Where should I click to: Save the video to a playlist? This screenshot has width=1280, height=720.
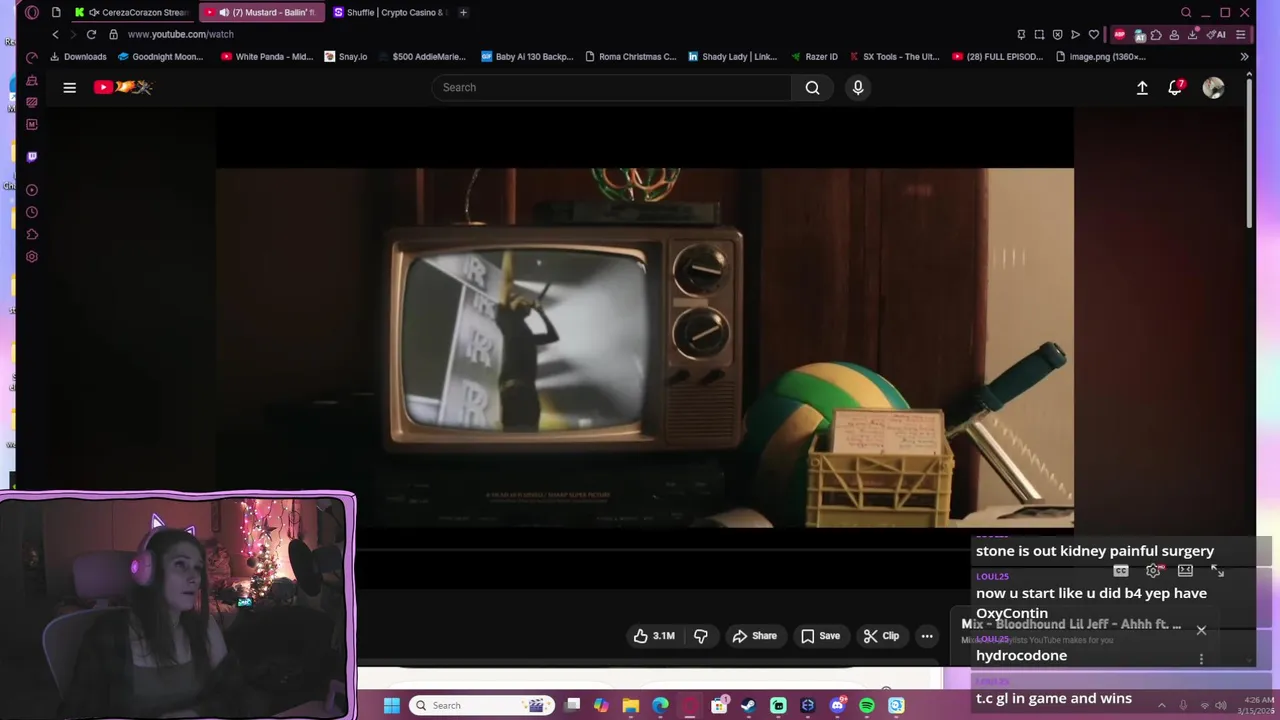tap(820, 636)
